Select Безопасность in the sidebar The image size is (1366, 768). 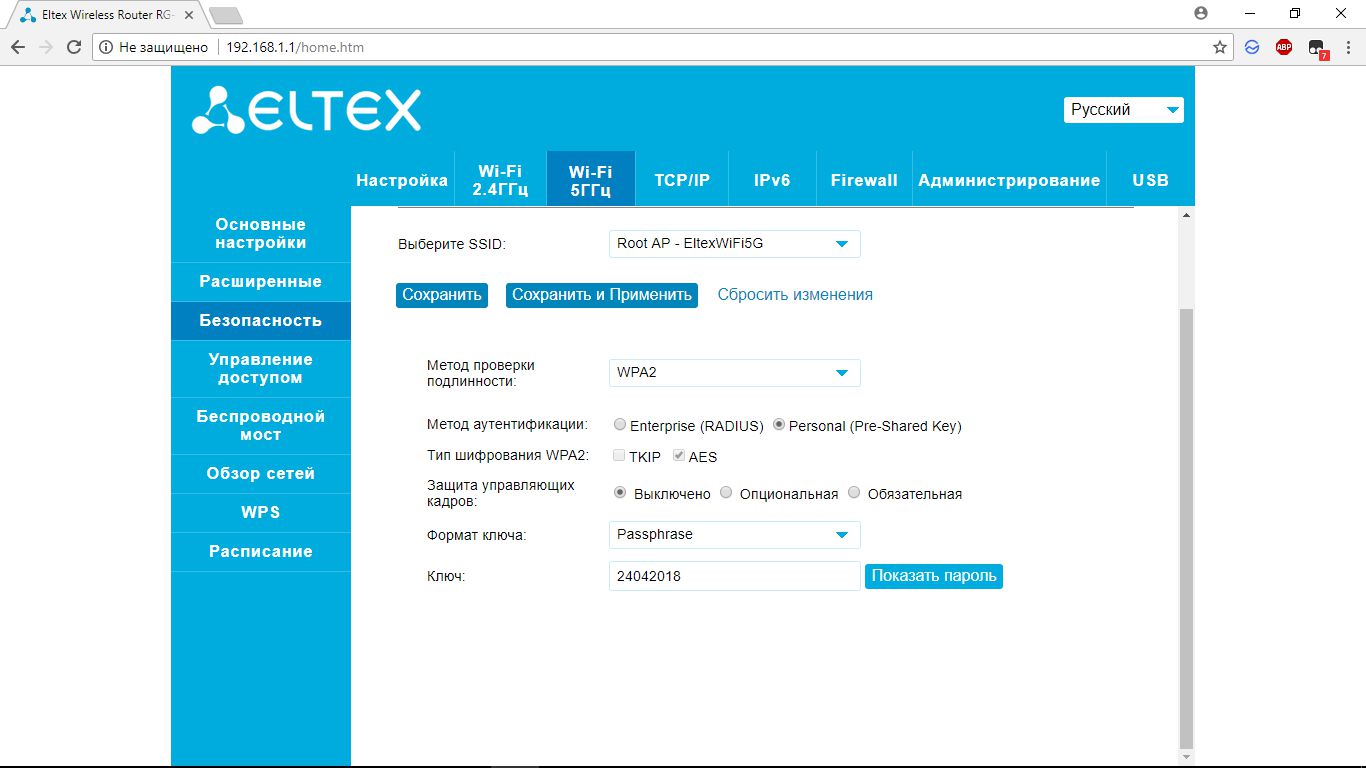(x=261, y=321)
